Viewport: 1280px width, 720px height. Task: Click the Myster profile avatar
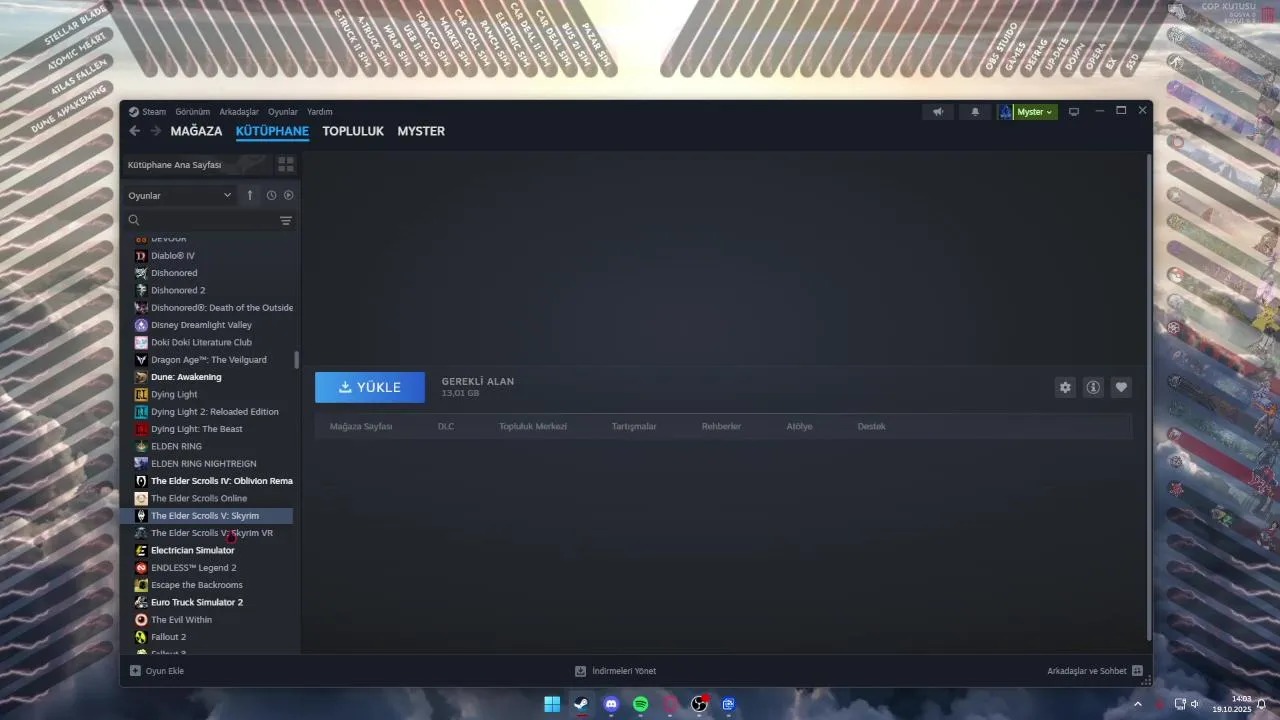1006,112
